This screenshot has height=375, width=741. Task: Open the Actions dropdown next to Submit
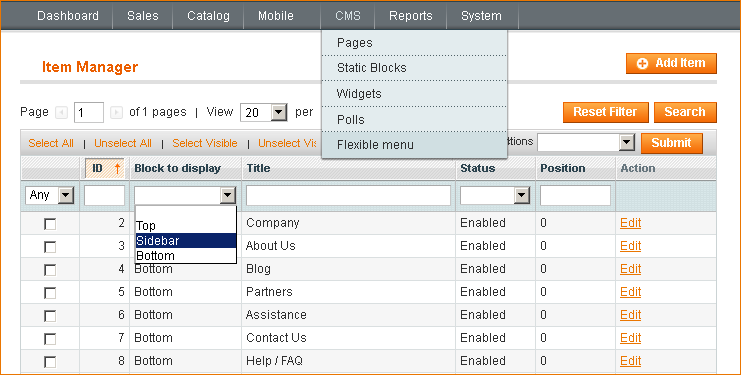586,142
